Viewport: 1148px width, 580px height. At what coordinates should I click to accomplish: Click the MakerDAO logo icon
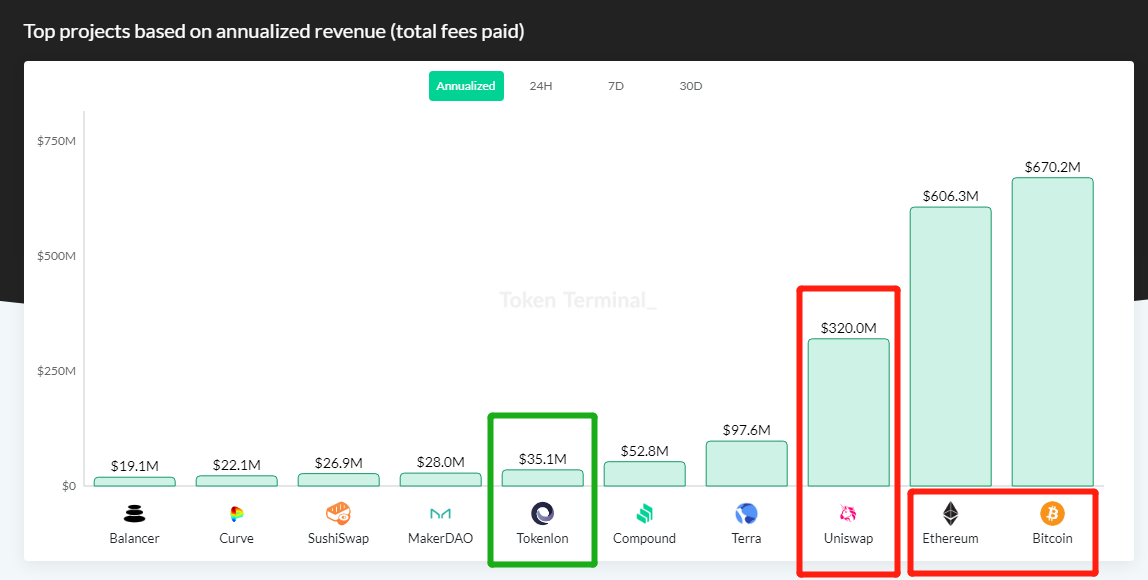440,514
